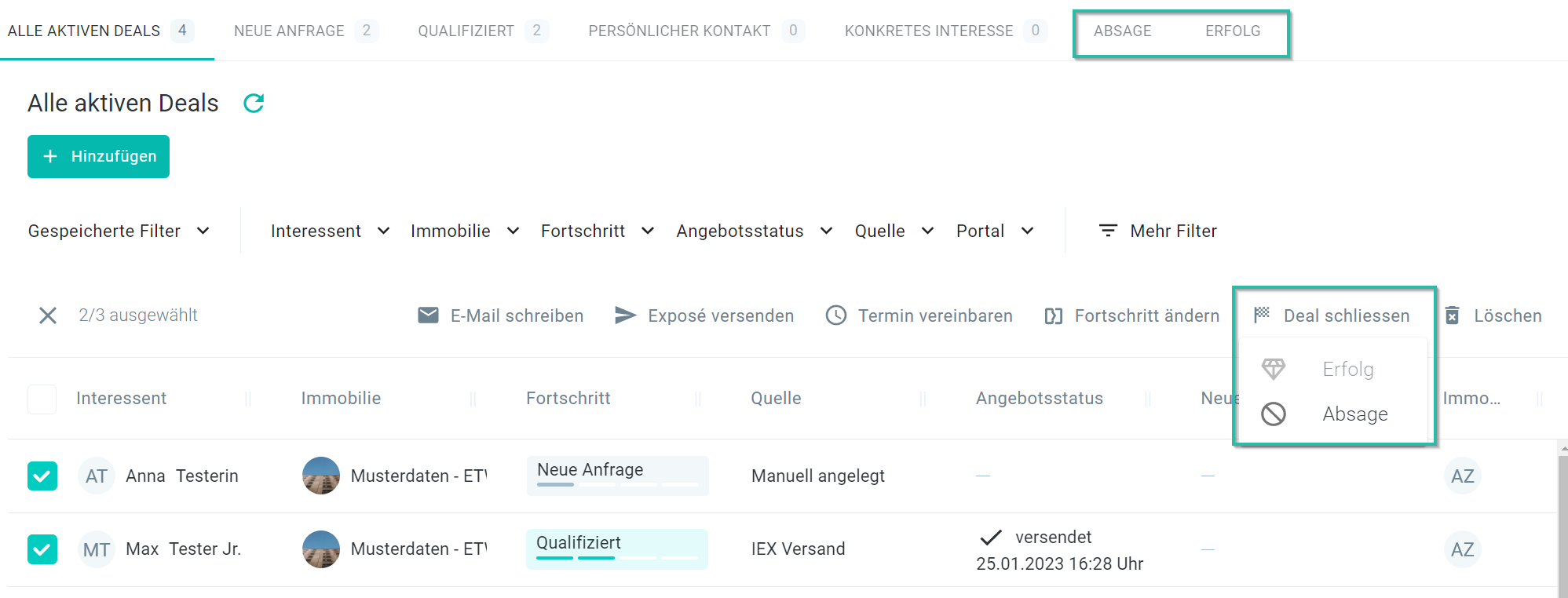Click the Fortschritt ändern bracket icon

point(1053,315)
